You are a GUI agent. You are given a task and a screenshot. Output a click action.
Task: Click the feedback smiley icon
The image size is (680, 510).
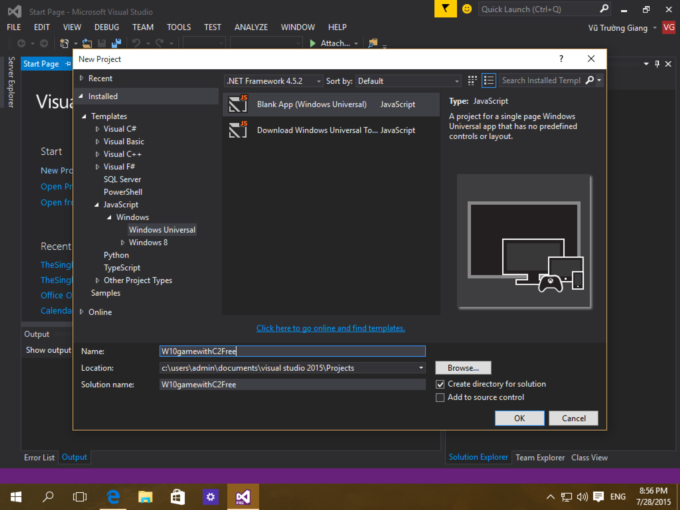[x=467, y=9]
